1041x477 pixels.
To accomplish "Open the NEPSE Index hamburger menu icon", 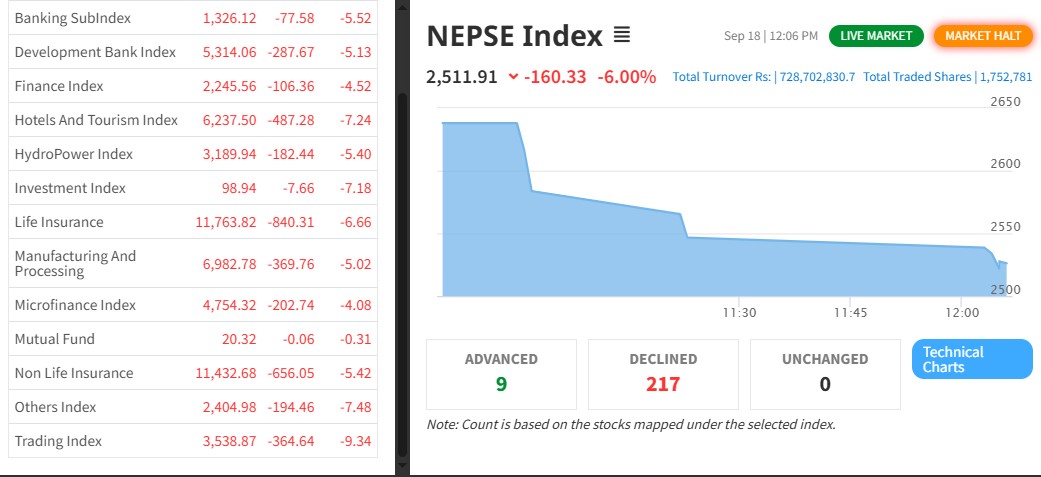I will coord(621,37).
